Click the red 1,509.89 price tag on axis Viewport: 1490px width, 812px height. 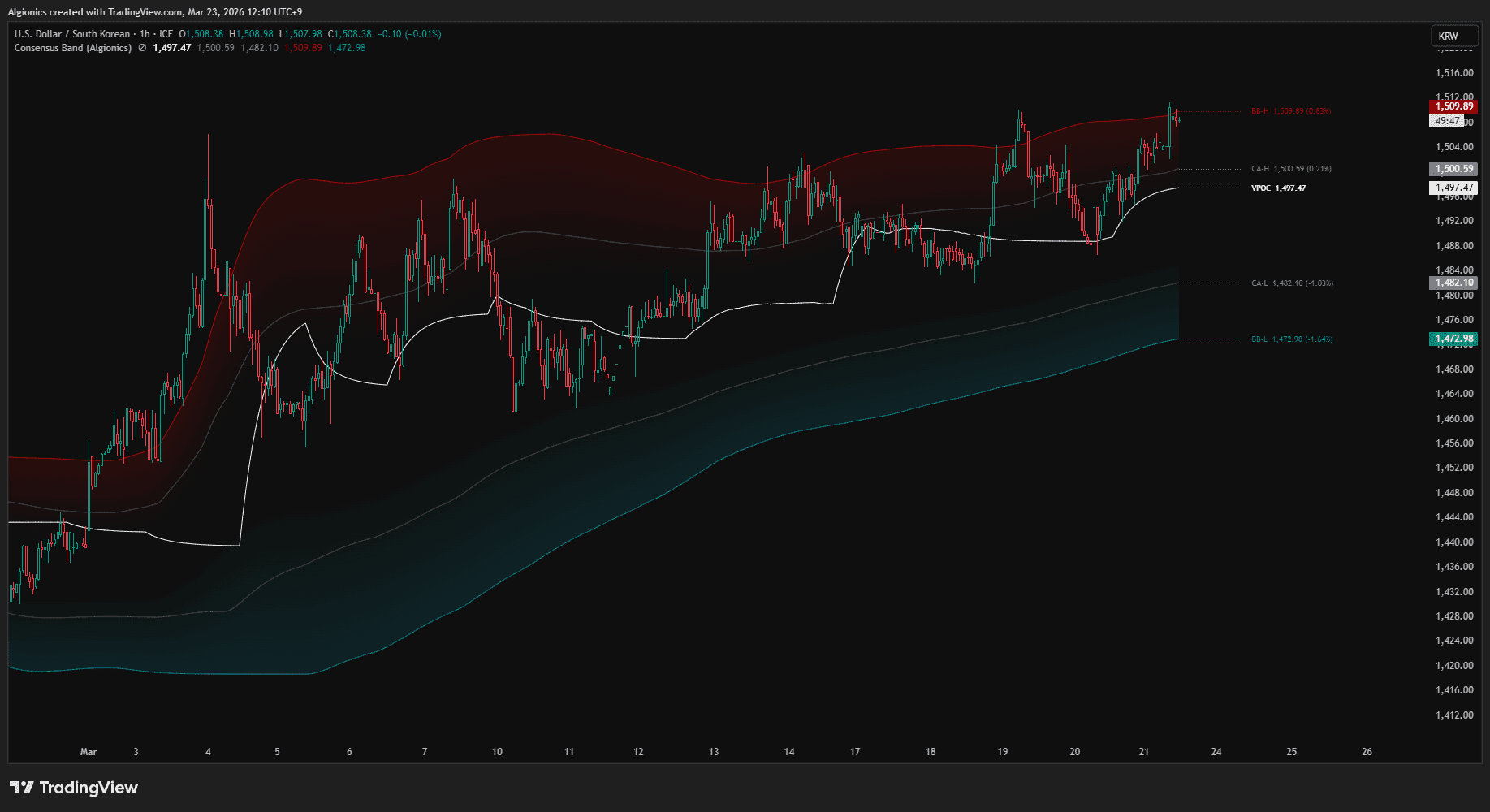point(1453,106)
